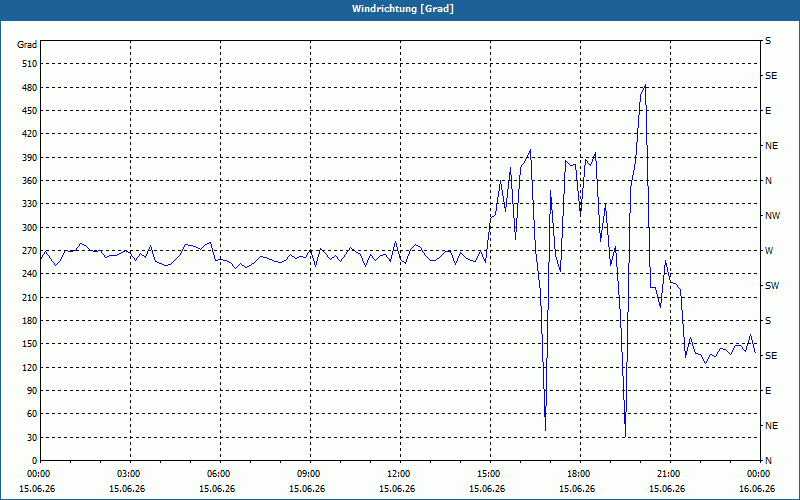Click the NW compass label on right axis
Screen dimensions: 800x500
(772, 216)
